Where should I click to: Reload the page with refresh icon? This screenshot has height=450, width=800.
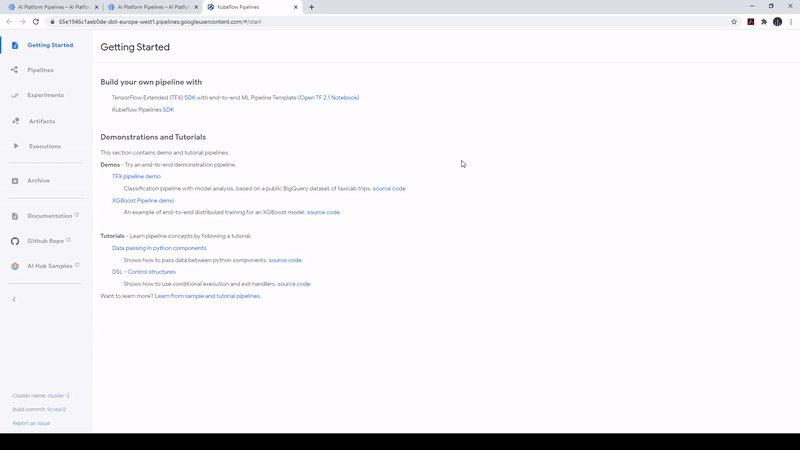36,22
